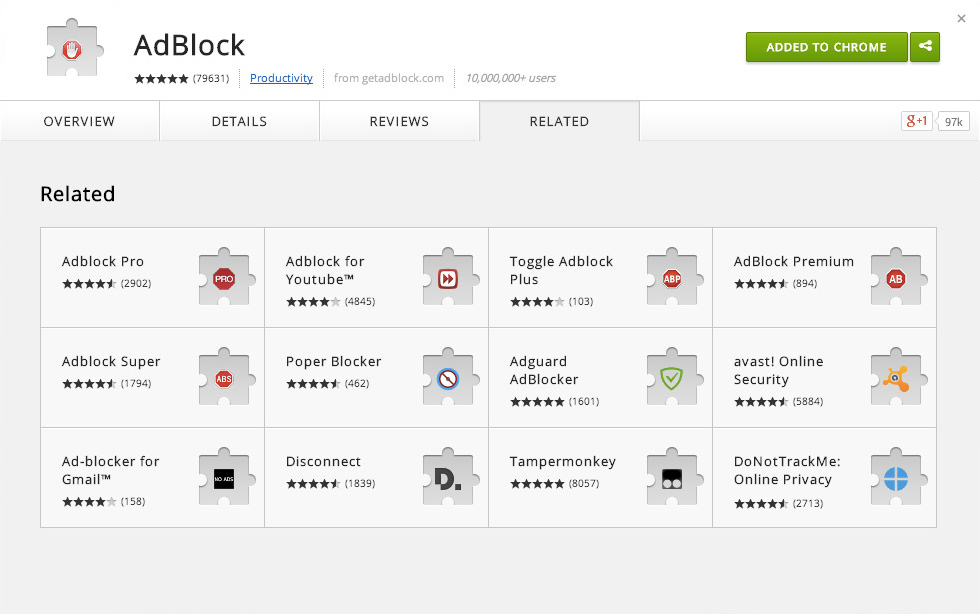This screenshot has width=980, height=614.
Task: Click the avast! Online Security icon
Action: [x=899, y=377]
